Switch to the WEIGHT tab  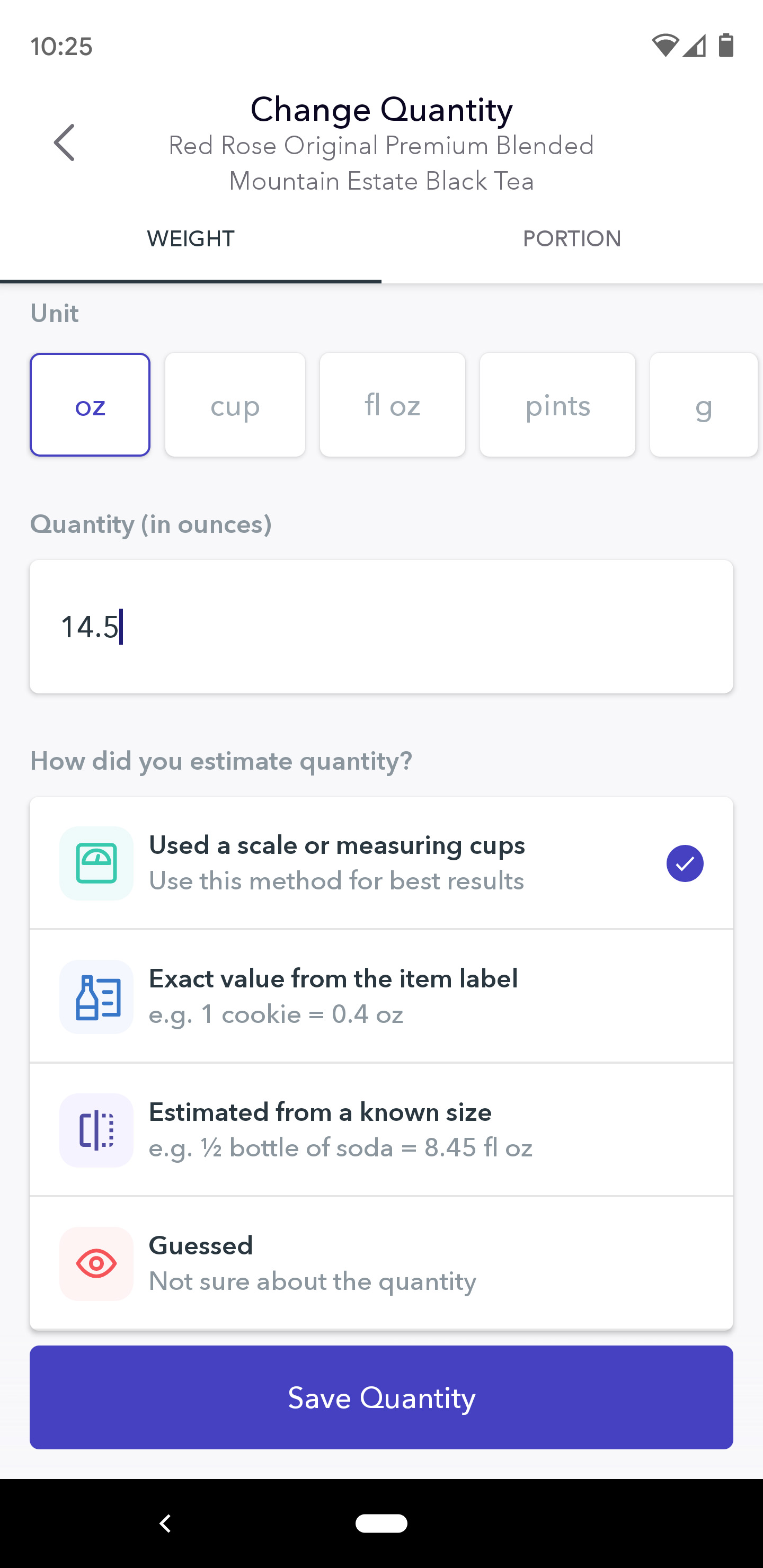pos(191,238)
